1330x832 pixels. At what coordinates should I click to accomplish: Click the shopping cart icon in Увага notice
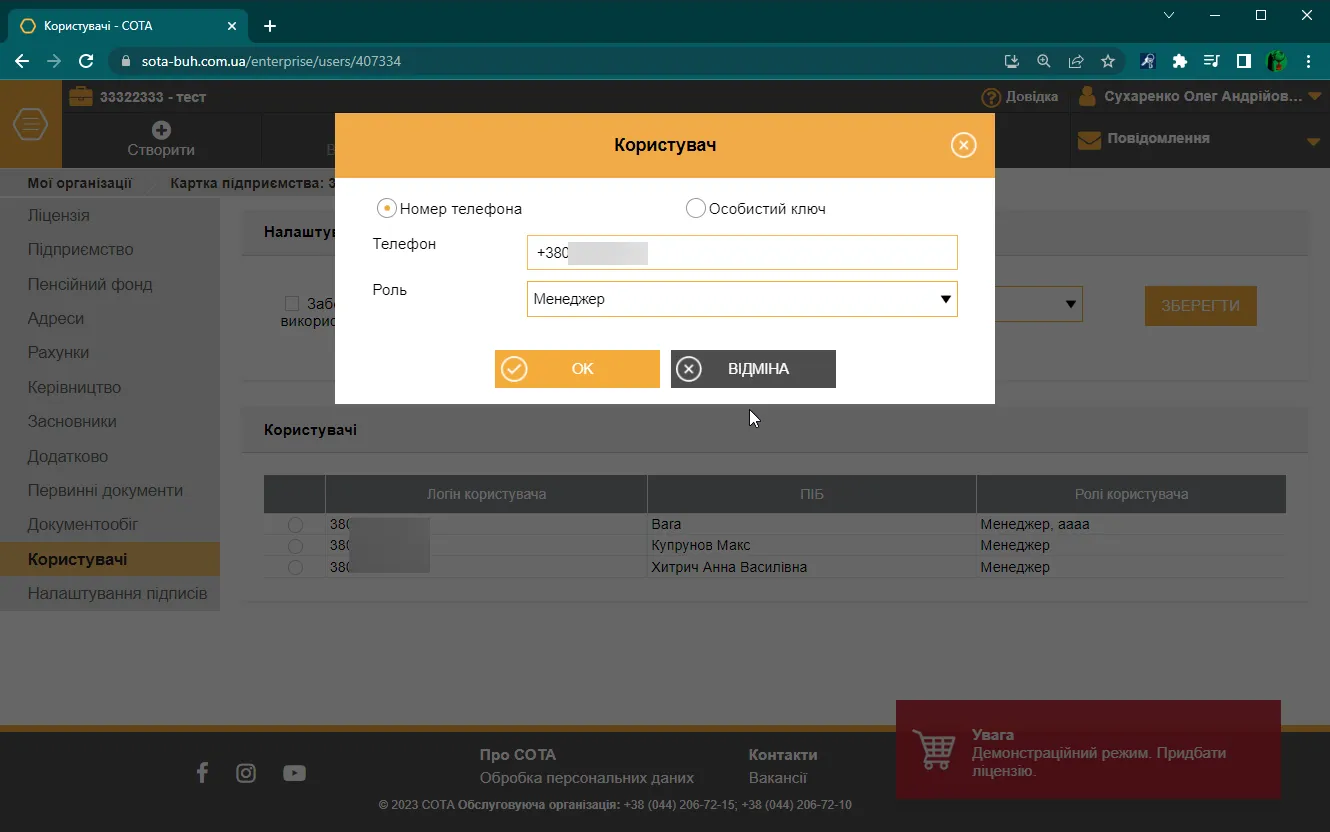coord(934,749)
